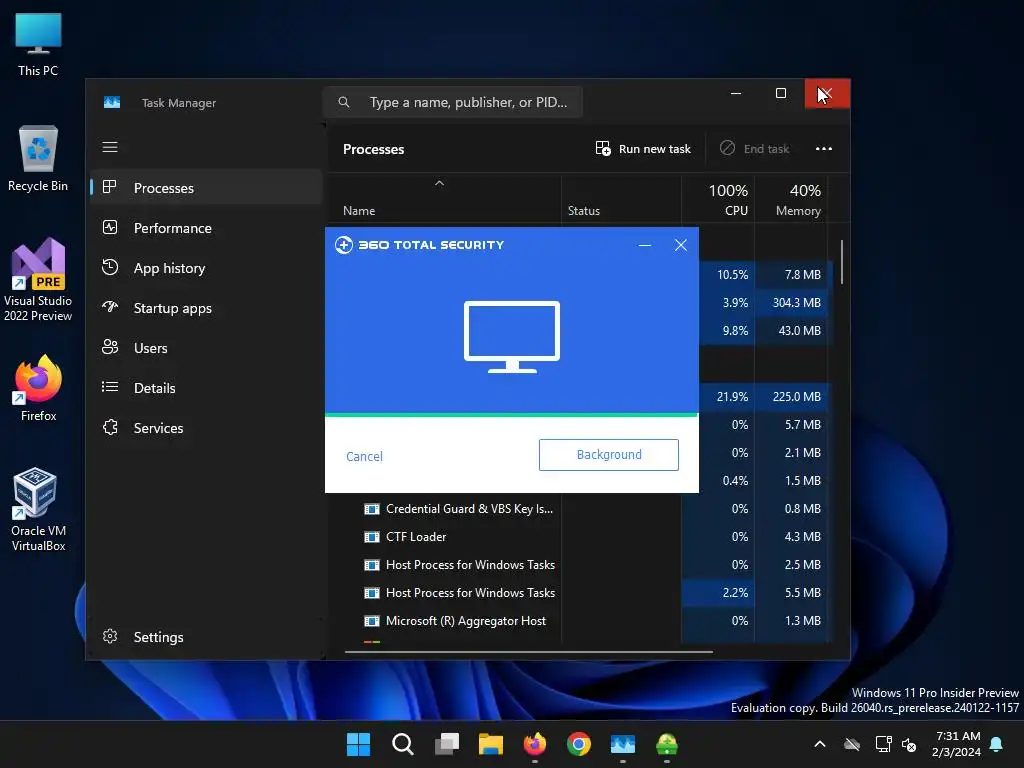Click the monitor graphic in 360 dialog

click(x=512, y=337)
